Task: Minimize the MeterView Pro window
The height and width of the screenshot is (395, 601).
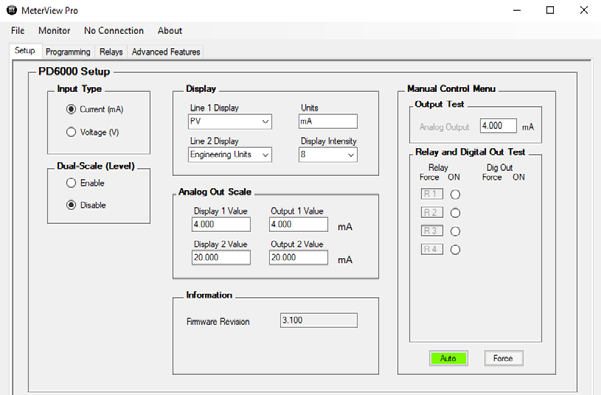Action: pos(517,10)
